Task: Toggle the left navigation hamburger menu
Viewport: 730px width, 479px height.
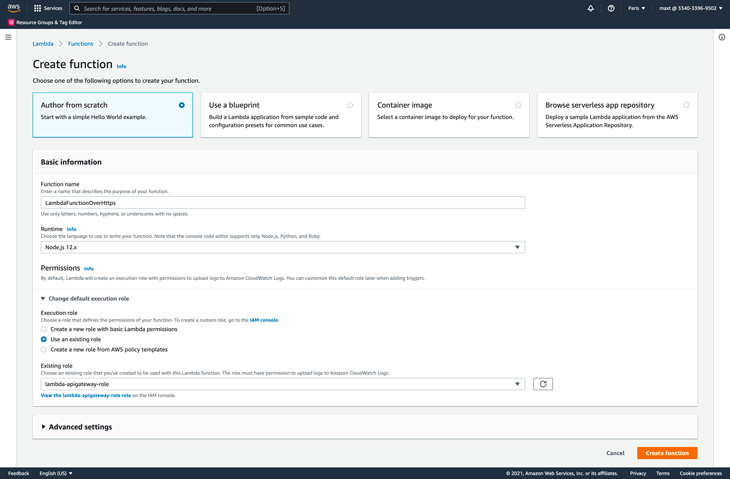Action: (8, 37)
